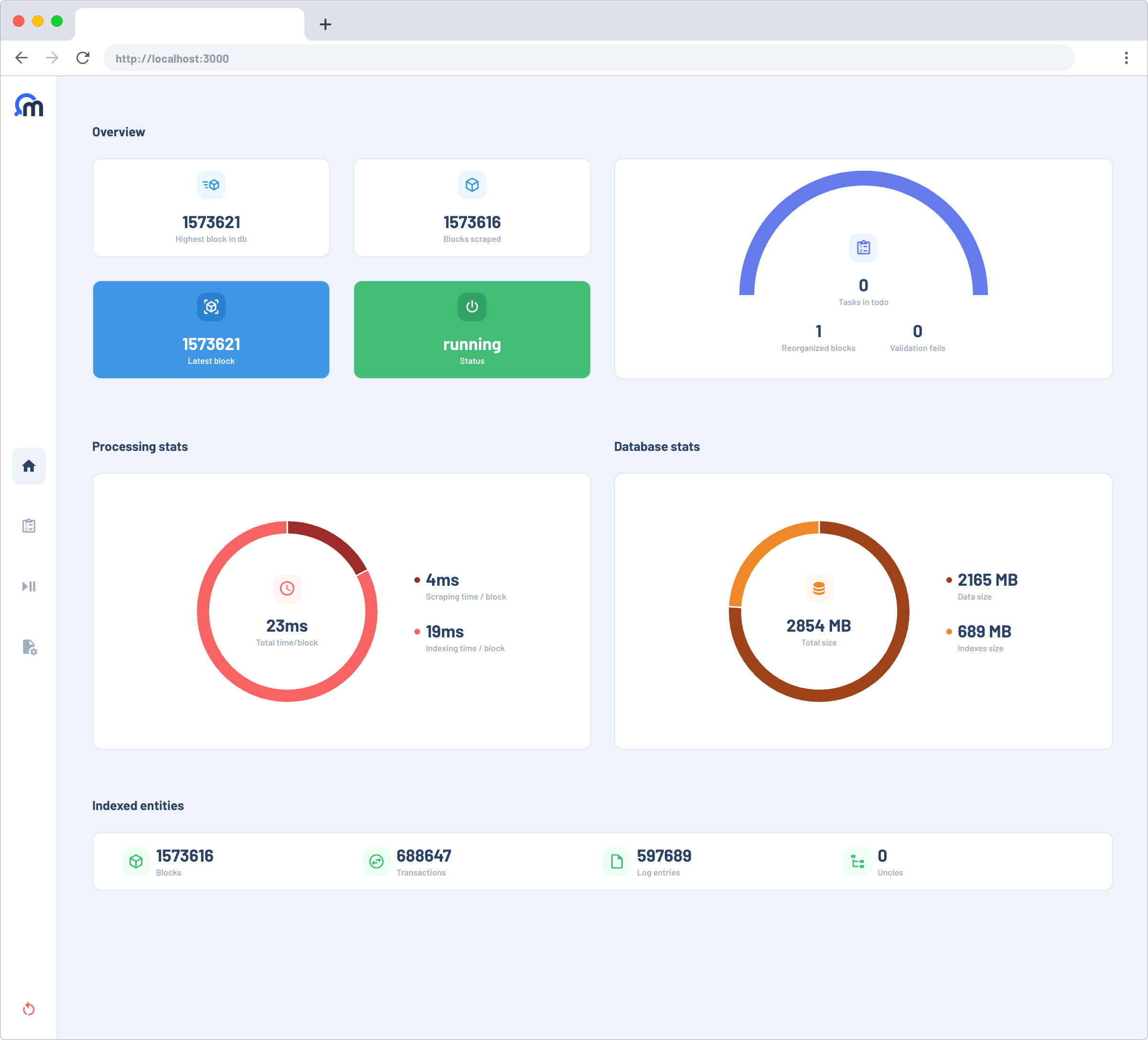
Task: Reload the page with refresh button
Action: click(x=83, y=58)
